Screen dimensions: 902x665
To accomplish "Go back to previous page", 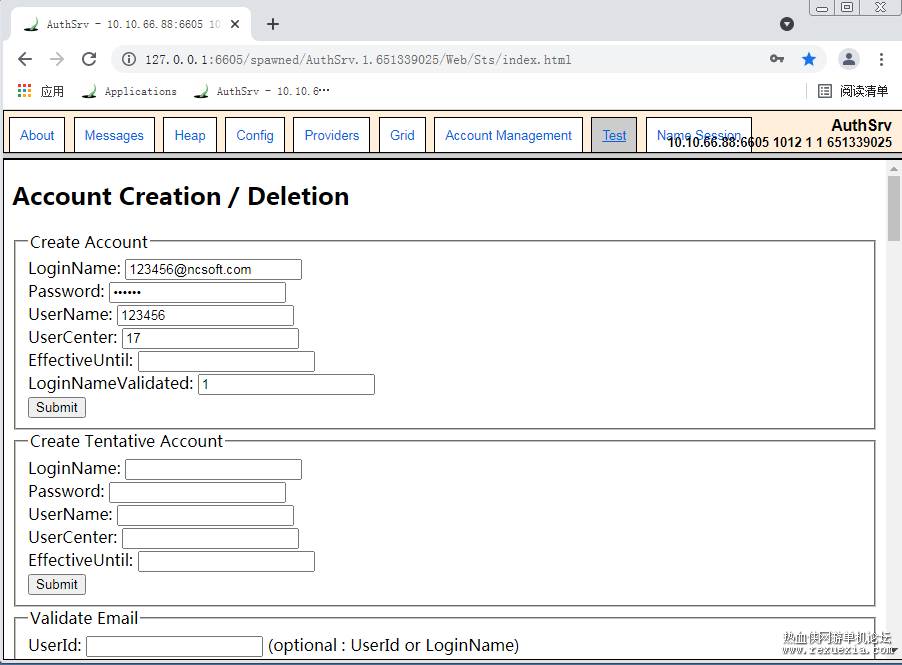I will [25, 59].
